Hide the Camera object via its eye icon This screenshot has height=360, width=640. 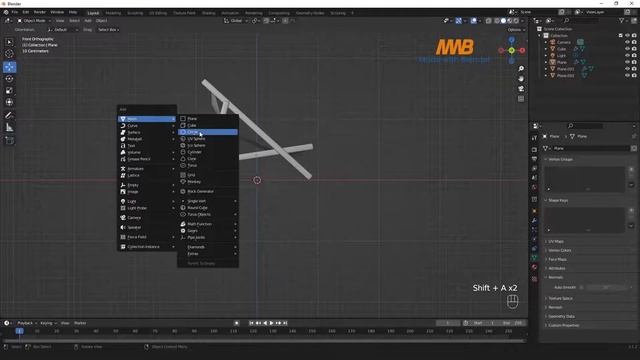tap(627, 42)
